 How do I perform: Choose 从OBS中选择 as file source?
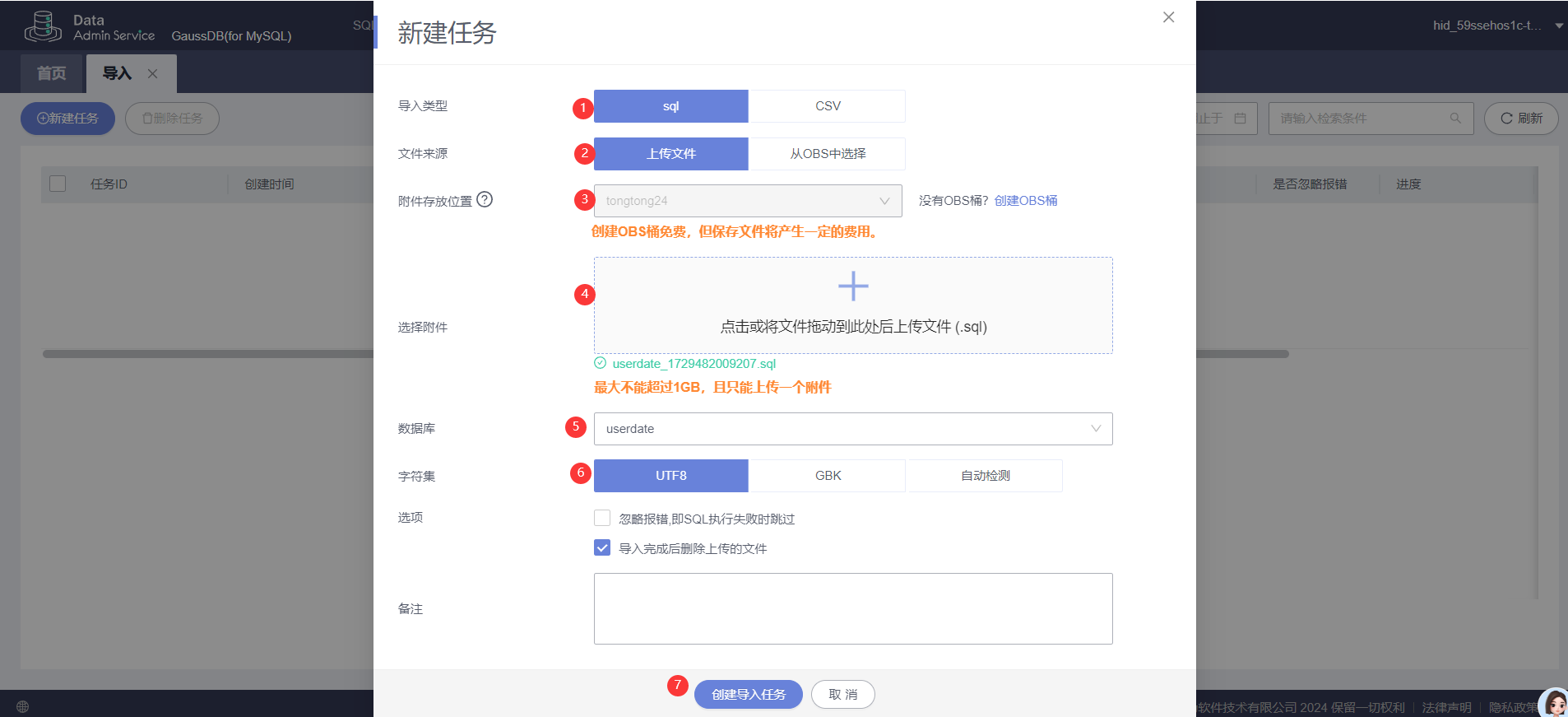(828, 154)
